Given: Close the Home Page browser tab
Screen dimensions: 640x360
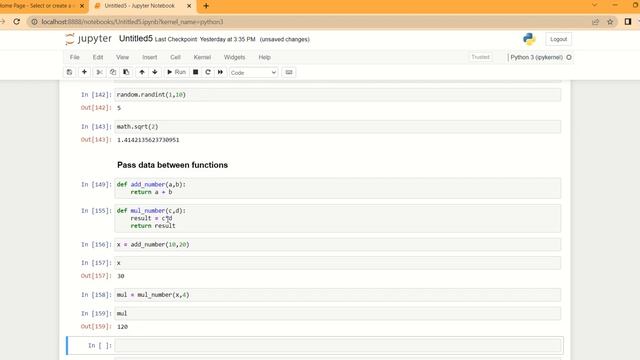Looking at the screenshot, I should pyautogui.click(x=82, y=6).
